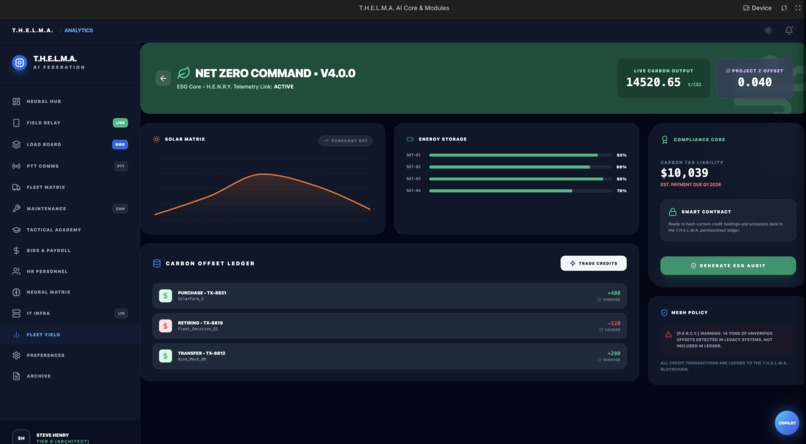Viewport: 806px width, 444px height.
Task: Click the "-120" ledger amount
Action: click(x=614, y=324)
